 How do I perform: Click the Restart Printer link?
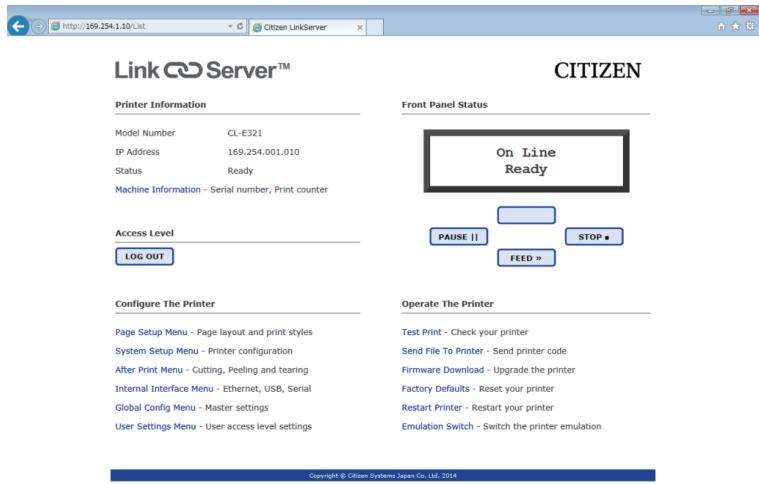pyautogui.click(x=432, y=408)
